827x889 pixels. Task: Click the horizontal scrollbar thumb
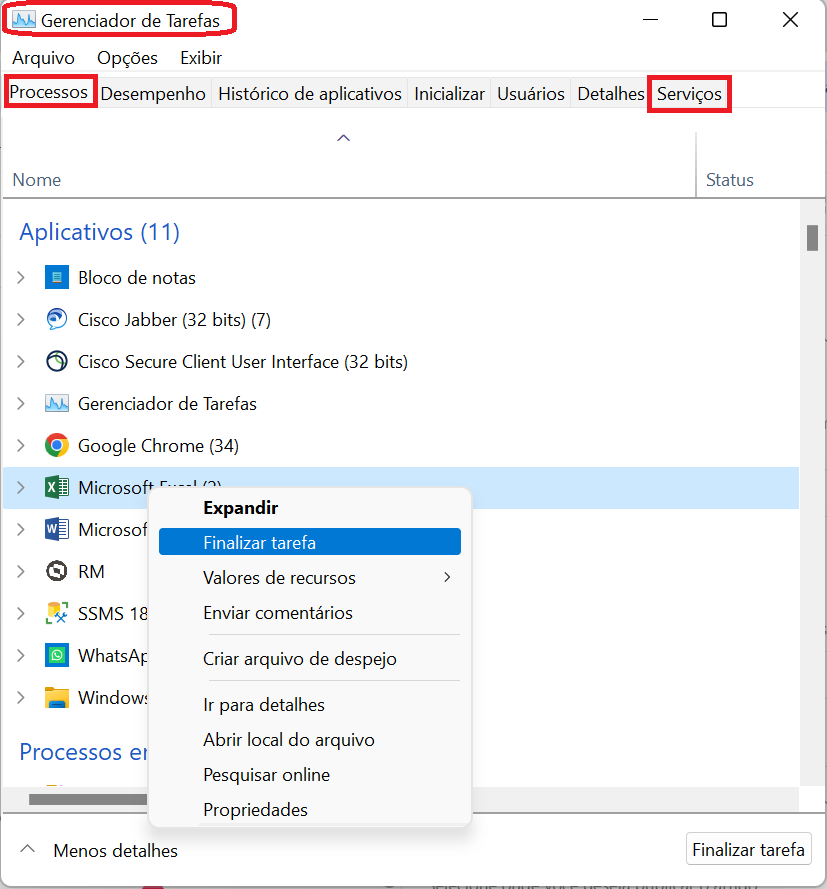tap(88, 799)
